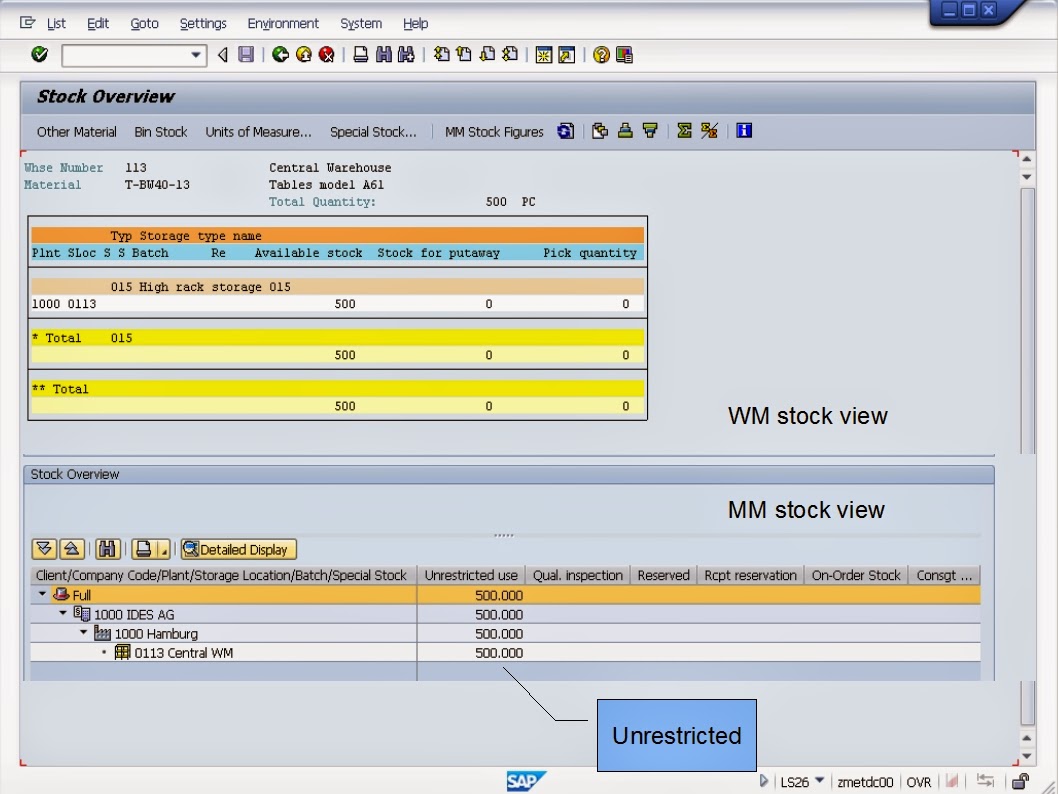Apply a filter using the filter icon
1058x794 pixels.
point(651,130)
